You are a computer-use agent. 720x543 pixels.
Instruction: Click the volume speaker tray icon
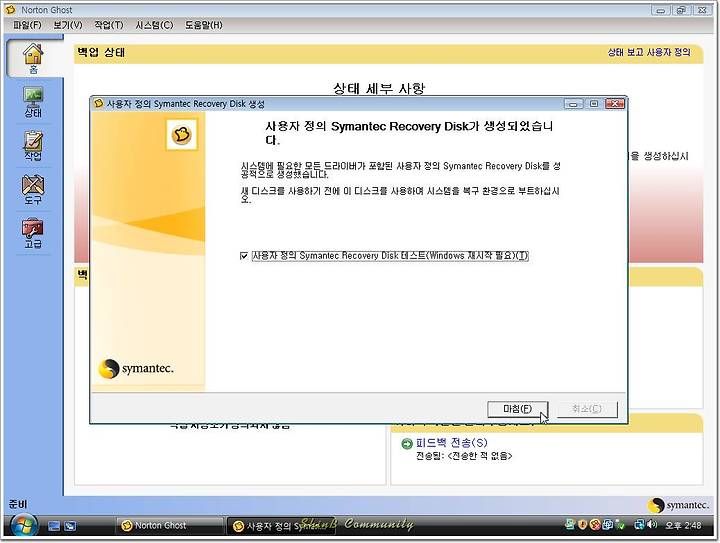point(652,525)
